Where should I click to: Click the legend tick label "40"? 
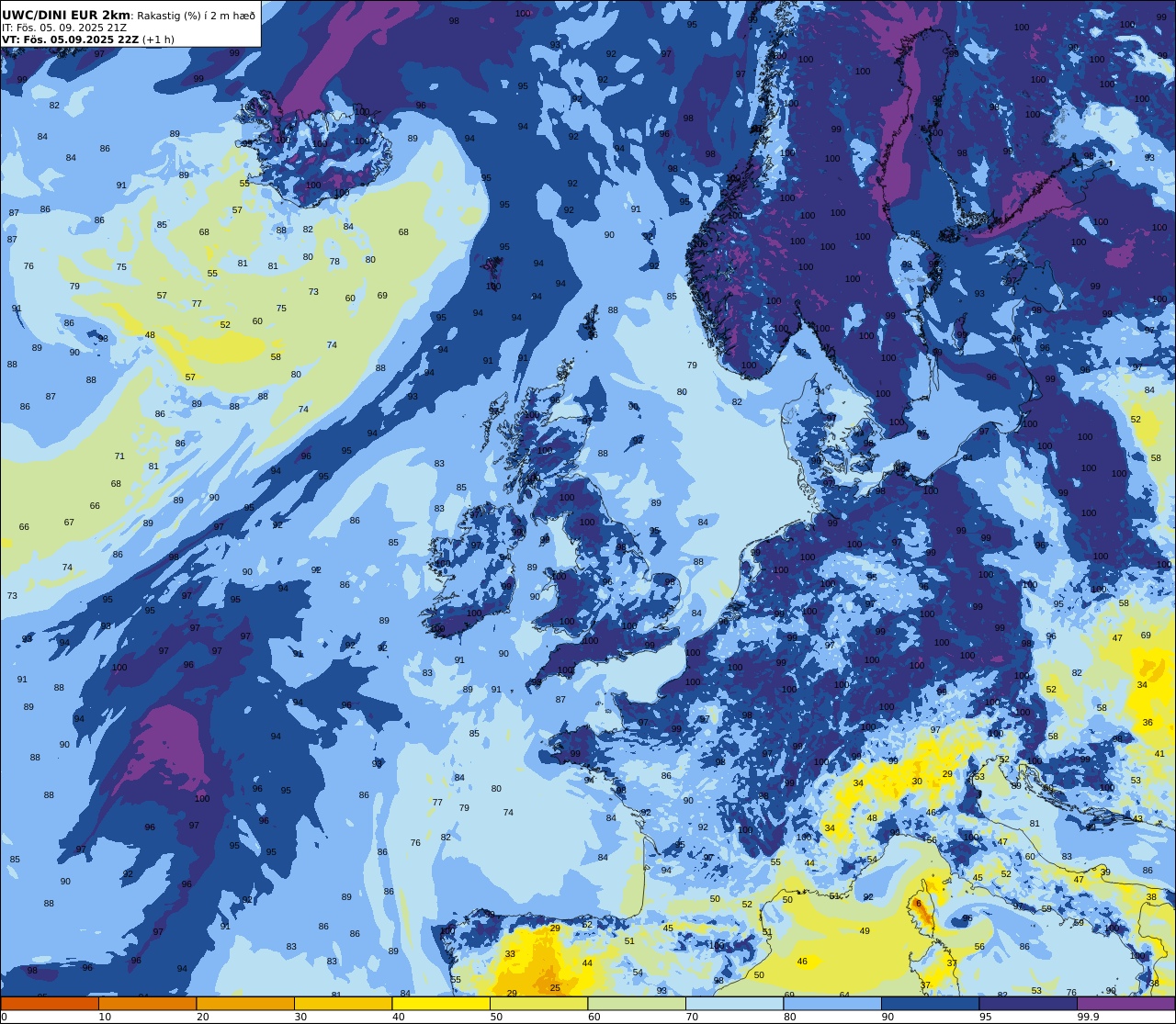coord(398,1017)
